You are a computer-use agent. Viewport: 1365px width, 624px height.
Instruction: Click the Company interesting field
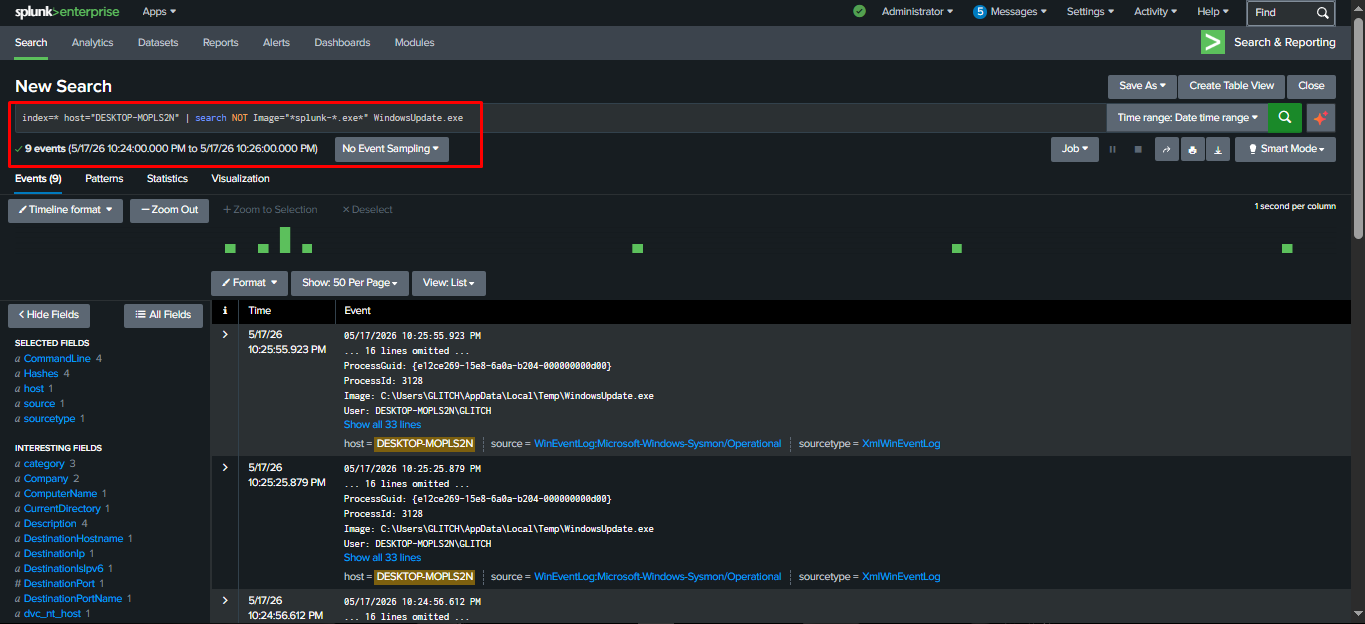[x=46, y=478]
